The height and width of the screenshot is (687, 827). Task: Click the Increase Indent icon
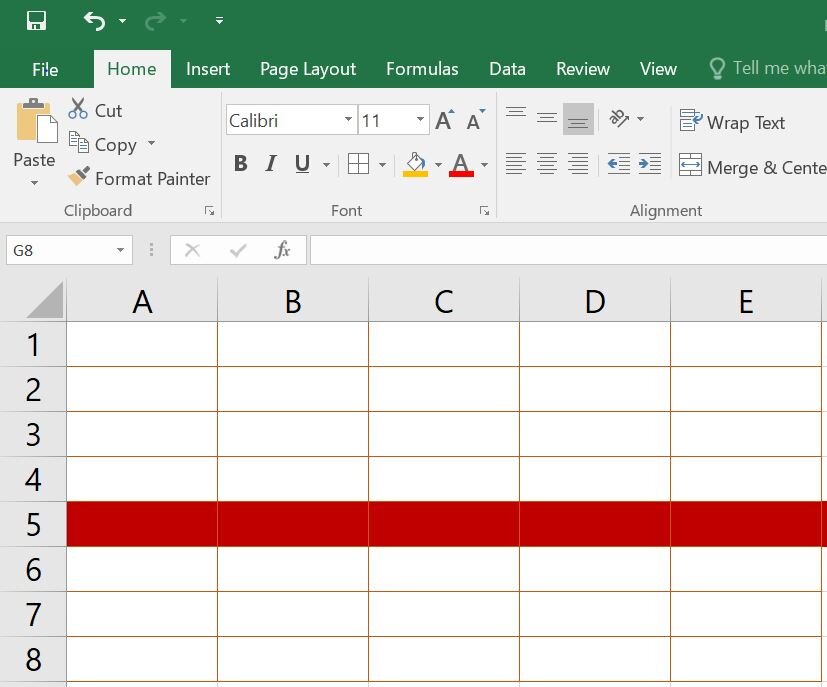click(x=650, y=164)
